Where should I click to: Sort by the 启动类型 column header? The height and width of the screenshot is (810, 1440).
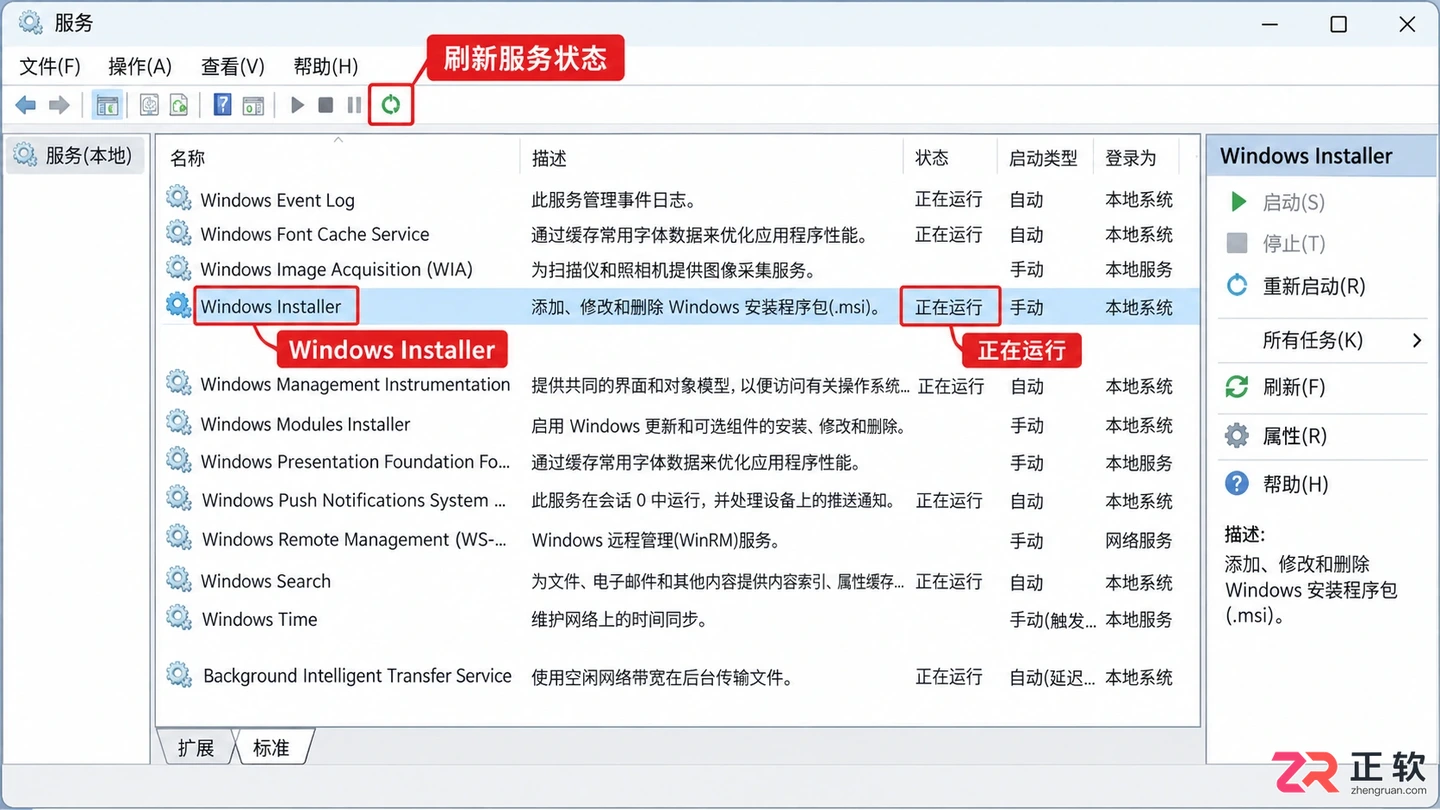coord(1043,158)
